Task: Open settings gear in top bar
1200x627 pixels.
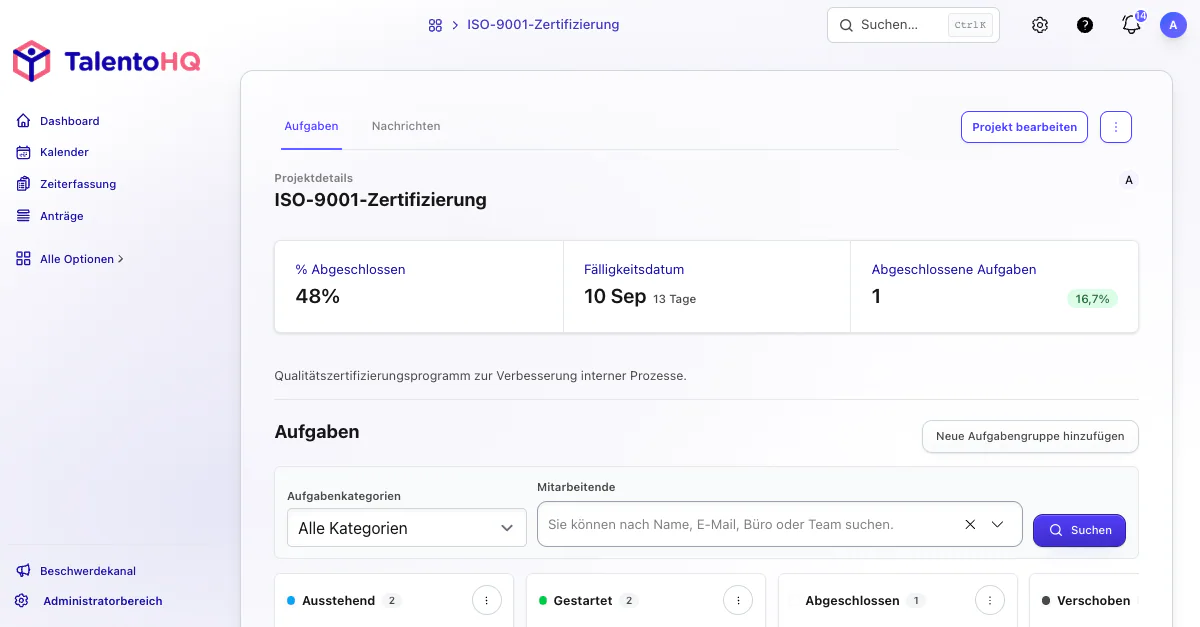Action: (1040, 25)
